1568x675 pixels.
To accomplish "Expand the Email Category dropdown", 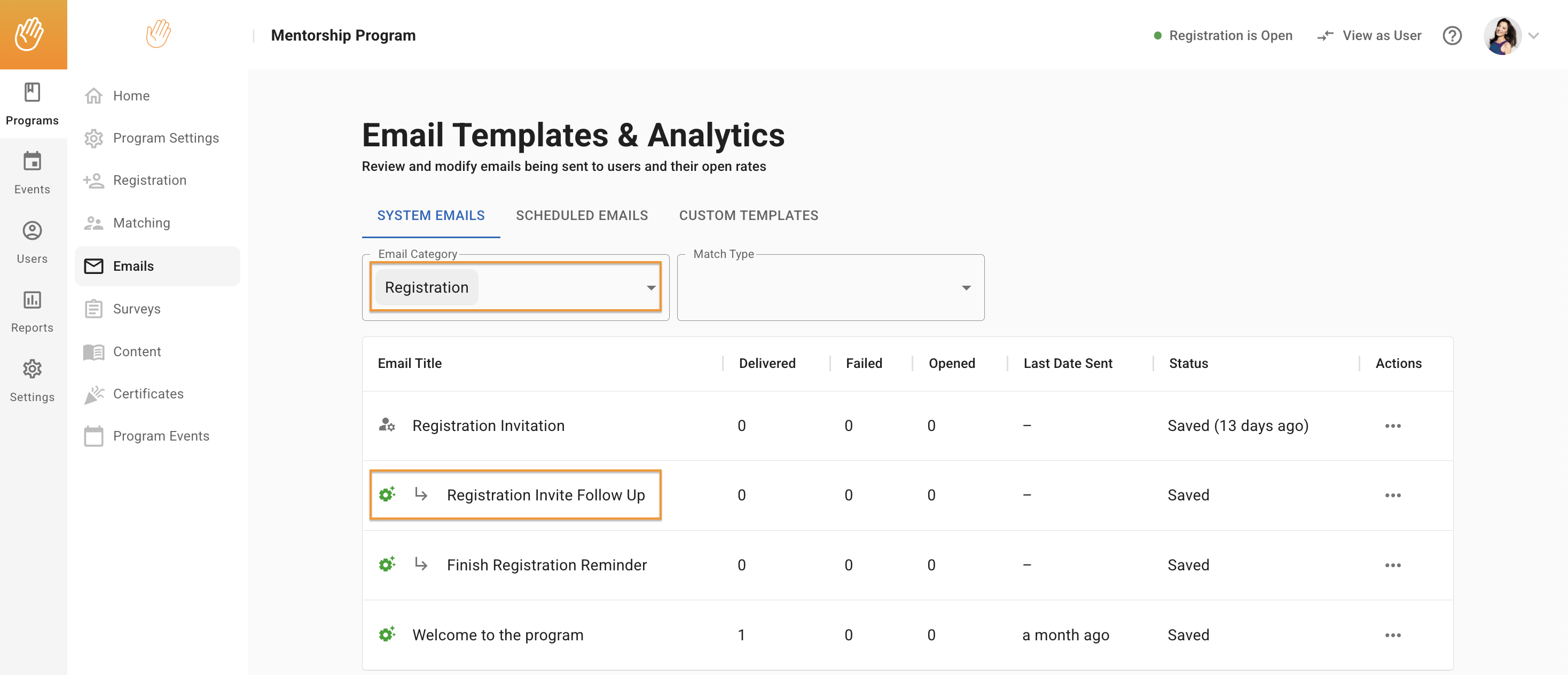I will pos(650,287).
